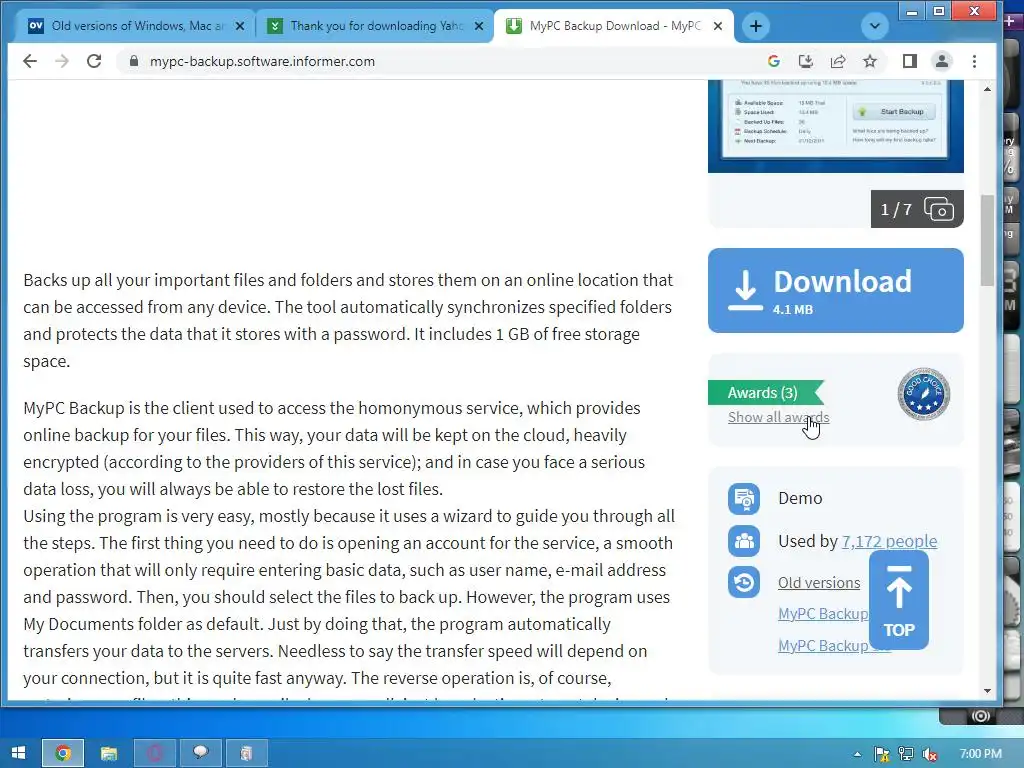The image size is (1024, 768).
Task: Click the vertical scrollbar thumb
Action: coord(987,240)
